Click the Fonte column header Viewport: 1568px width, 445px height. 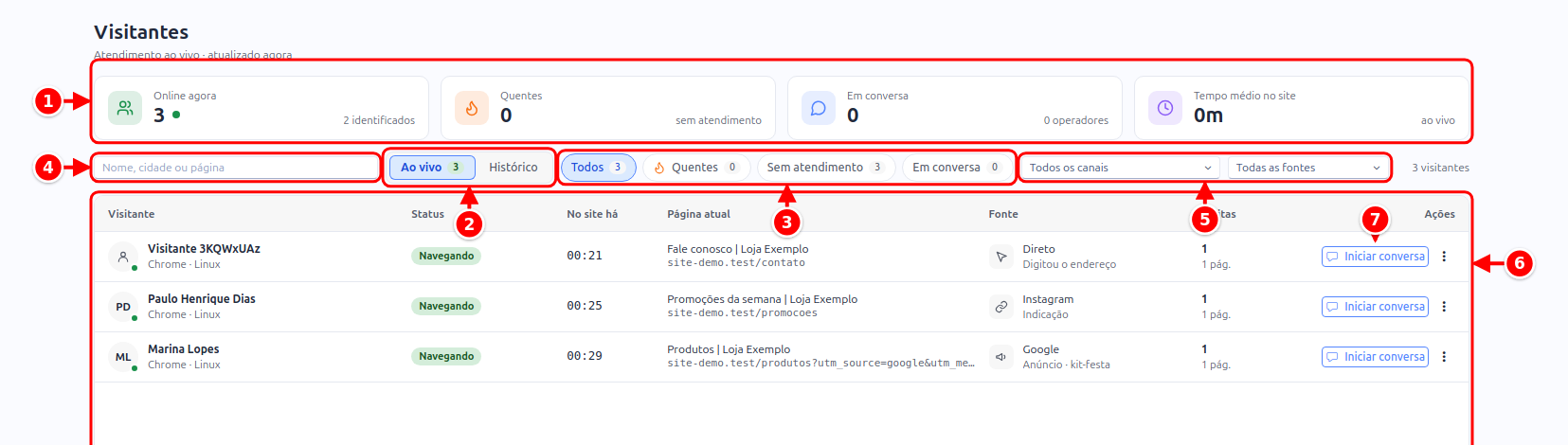coord(1003,214)
